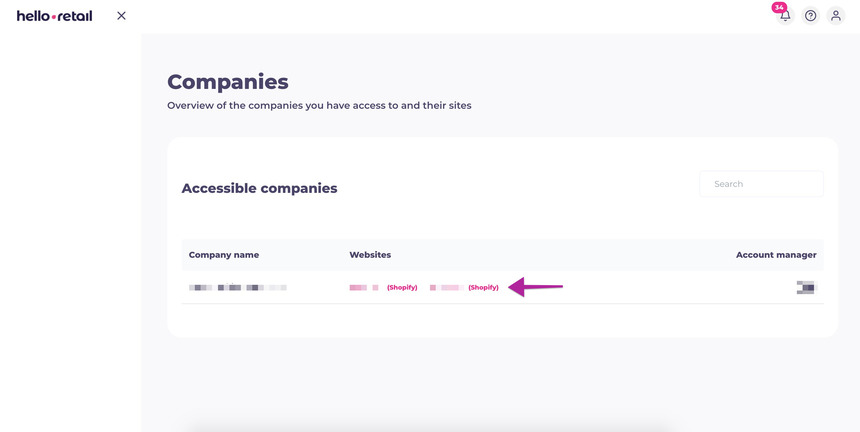Click the pink 34 notification badge
This screenshot has width=860, height=432.
[779, 7]
